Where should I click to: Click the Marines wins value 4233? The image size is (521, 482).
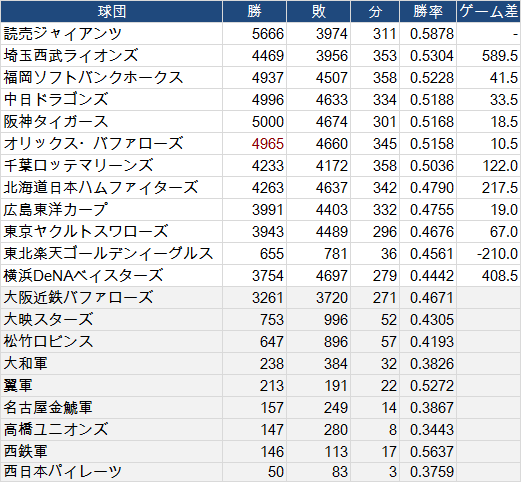(268, 166)
